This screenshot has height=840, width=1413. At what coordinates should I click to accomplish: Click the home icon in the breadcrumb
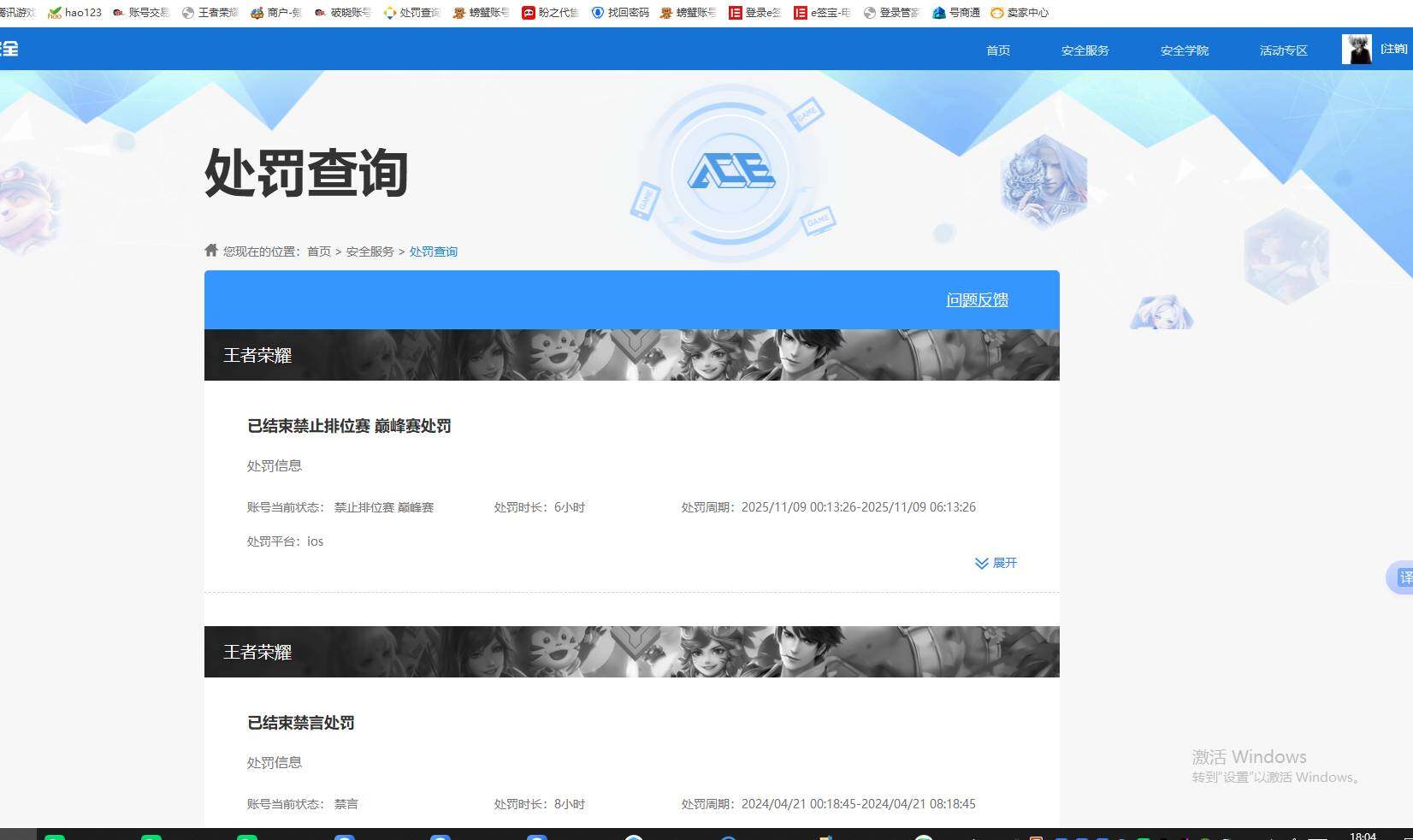click(210, 250)
